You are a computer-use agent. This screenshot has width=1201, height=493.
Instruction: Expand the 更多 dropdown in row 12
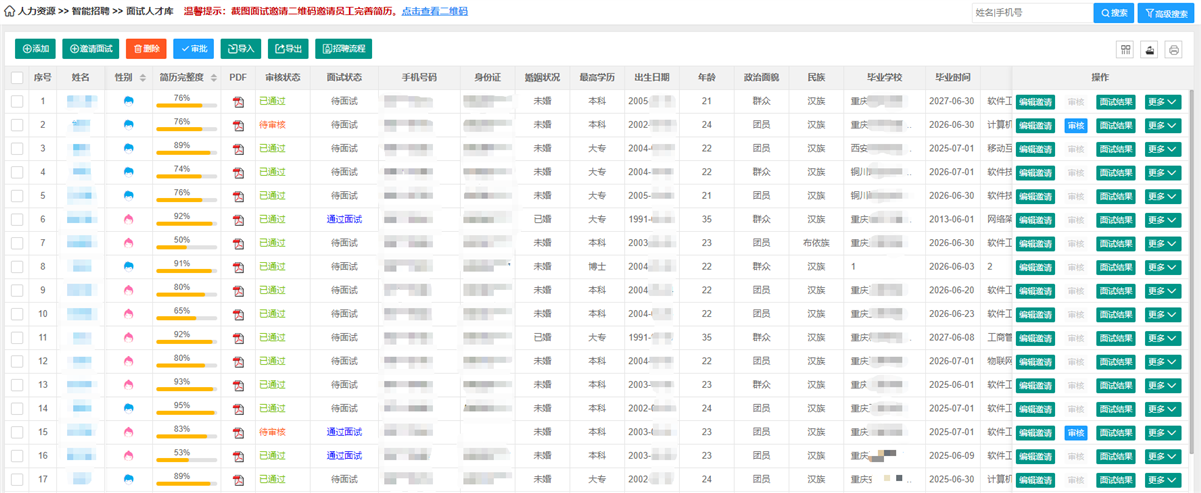point(1163,361)
